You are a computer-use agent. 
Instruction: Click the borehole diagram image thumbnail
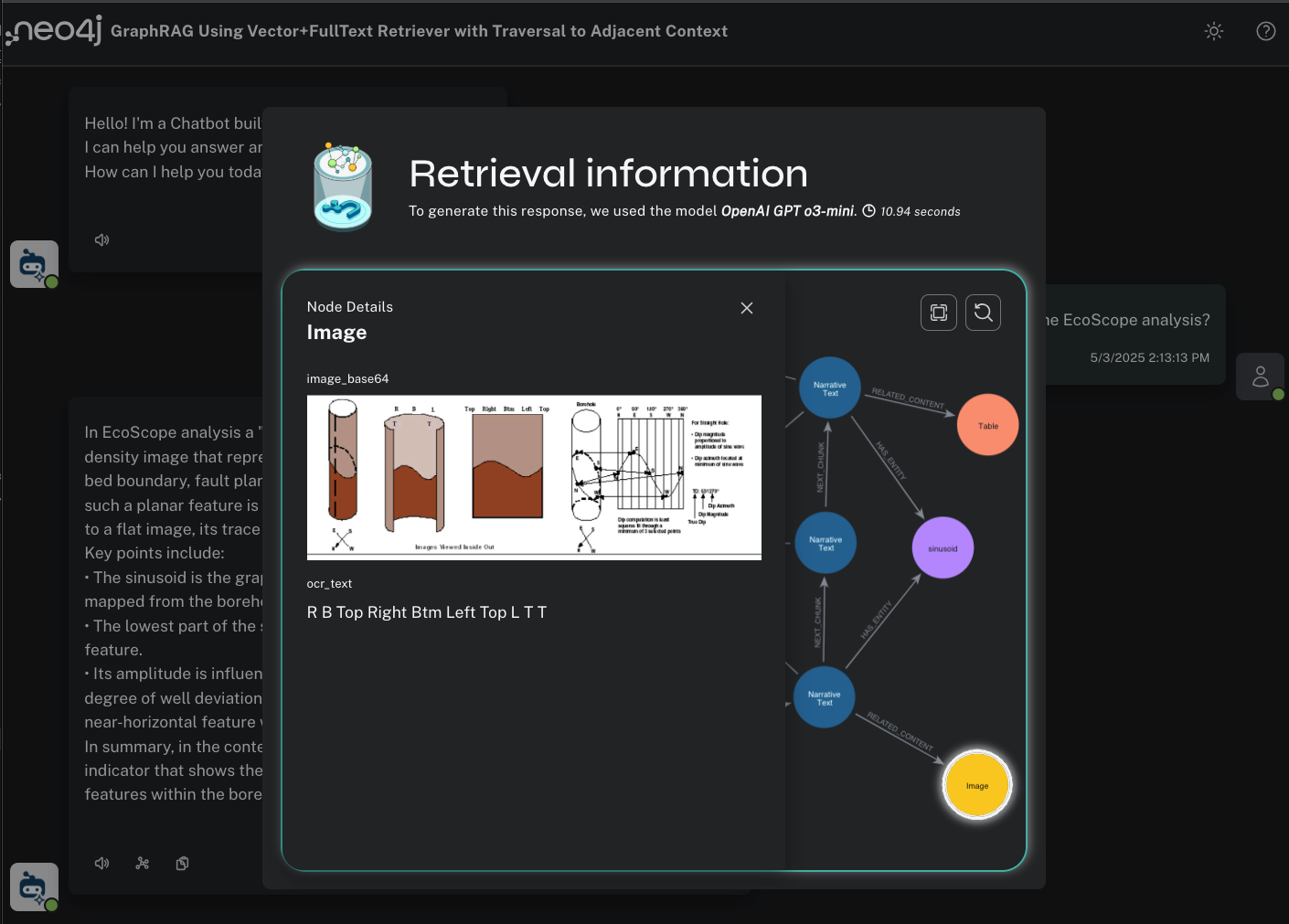tap(534, 477)
